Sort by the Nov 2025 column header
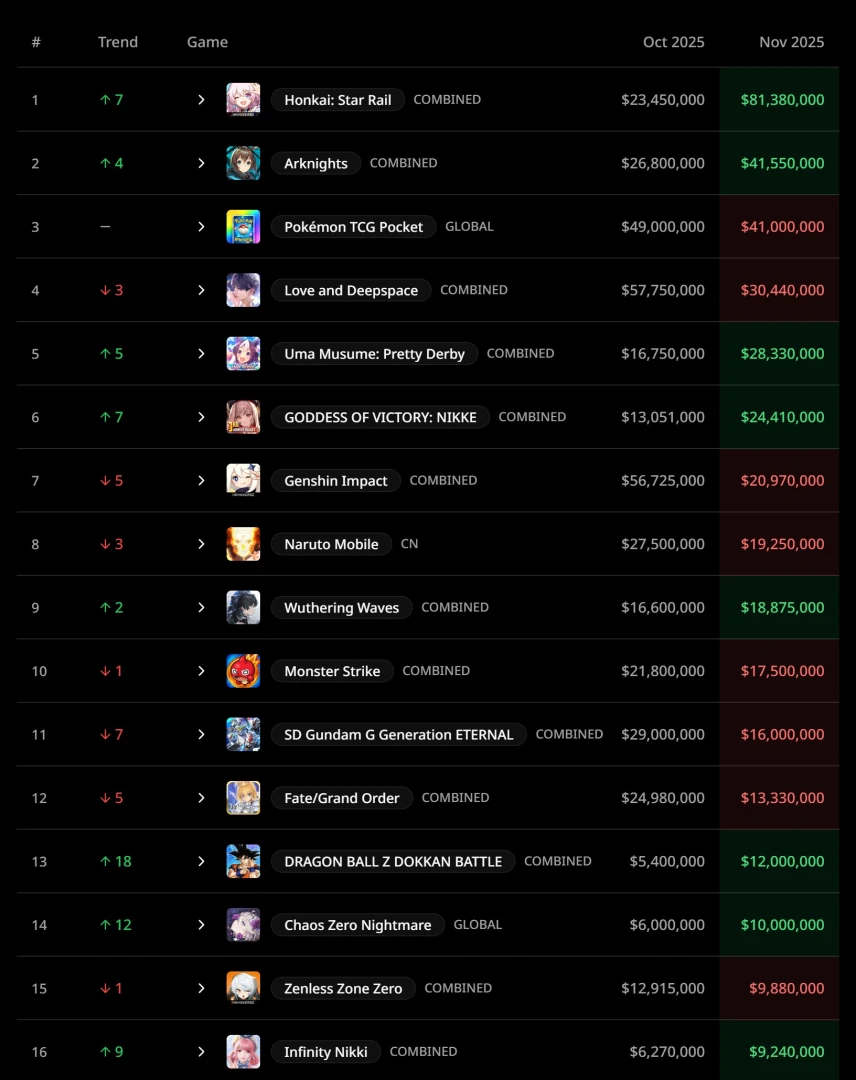Screen dimensions: 856x1080 [x=791, y=42]
